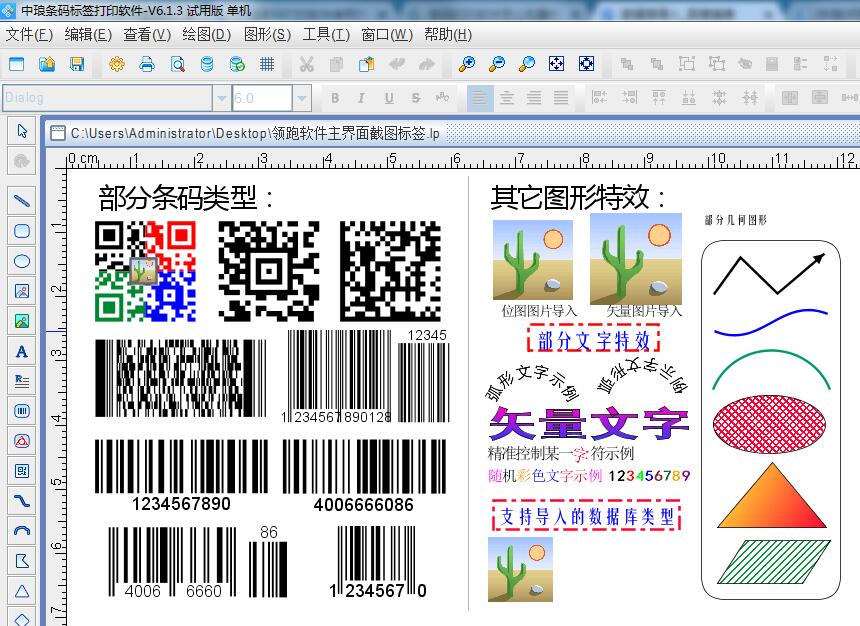Select the bitmap image insert tool
Image resolution: width=860 pixels, height=626 pixels.
point(22,291)
